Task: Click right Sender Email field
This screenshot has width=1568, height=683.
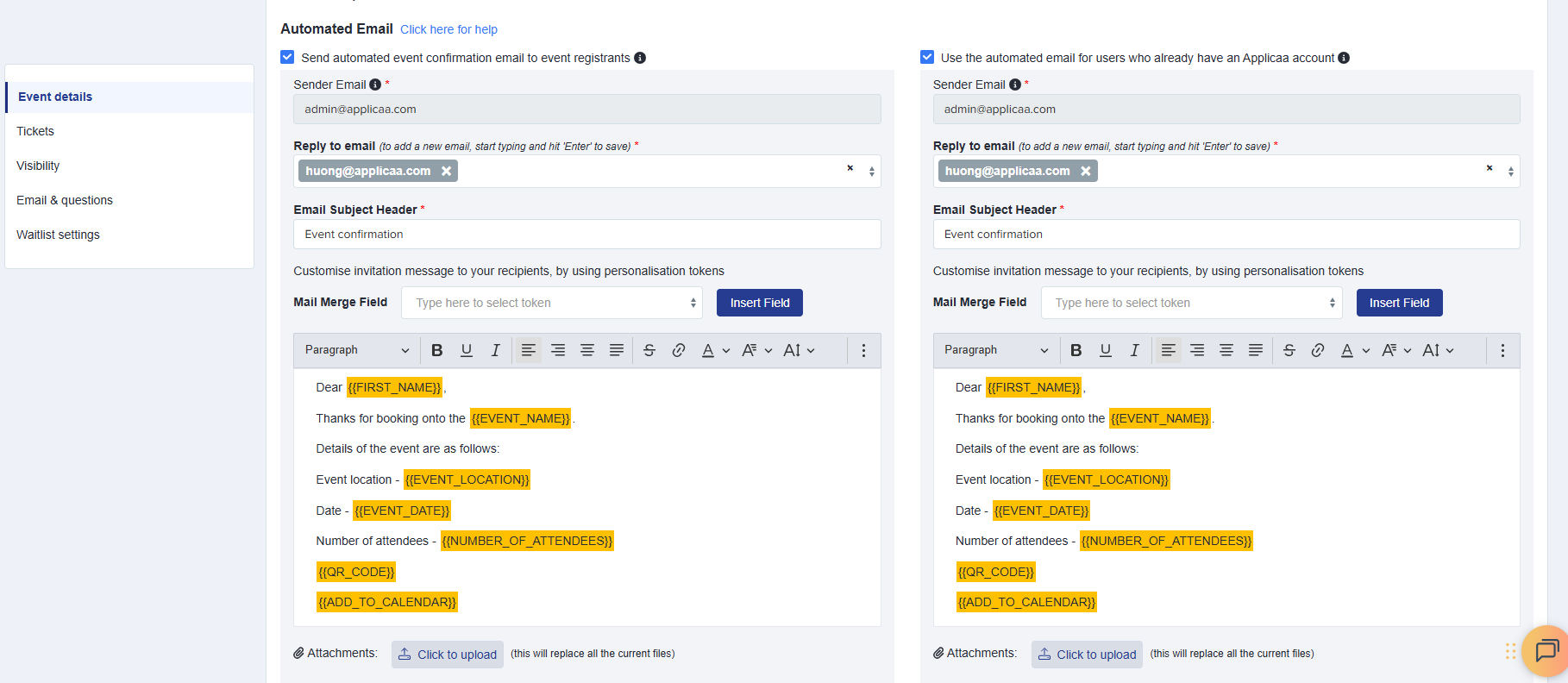Action: click(1226, 110)
